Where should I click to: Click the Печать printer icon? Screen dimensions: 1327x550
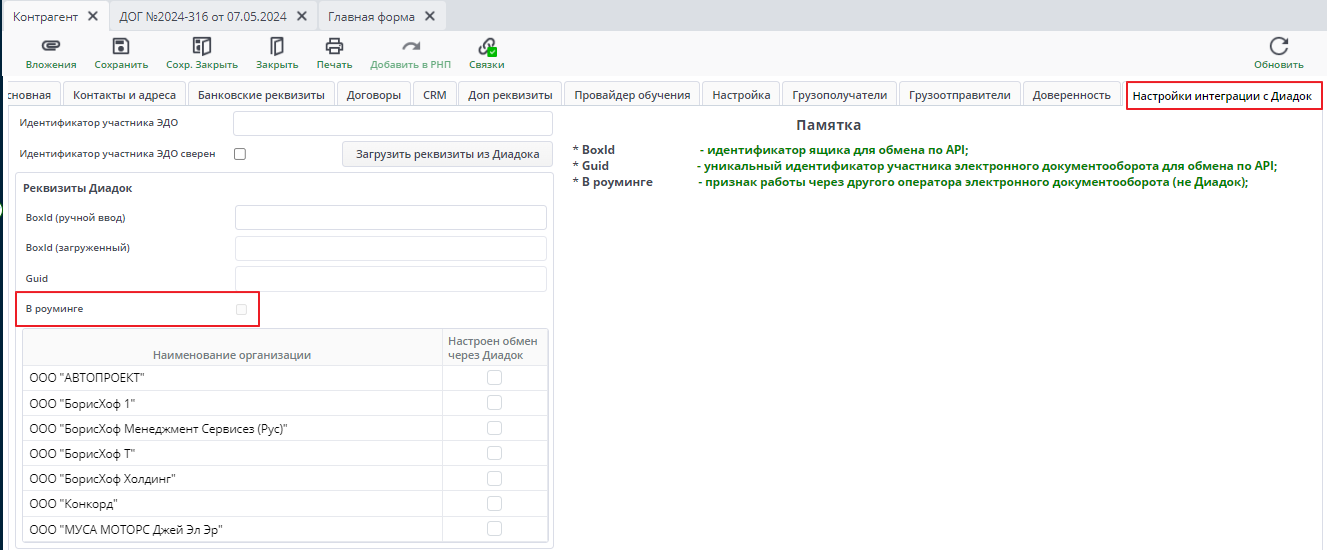click(x=334, y=46)
